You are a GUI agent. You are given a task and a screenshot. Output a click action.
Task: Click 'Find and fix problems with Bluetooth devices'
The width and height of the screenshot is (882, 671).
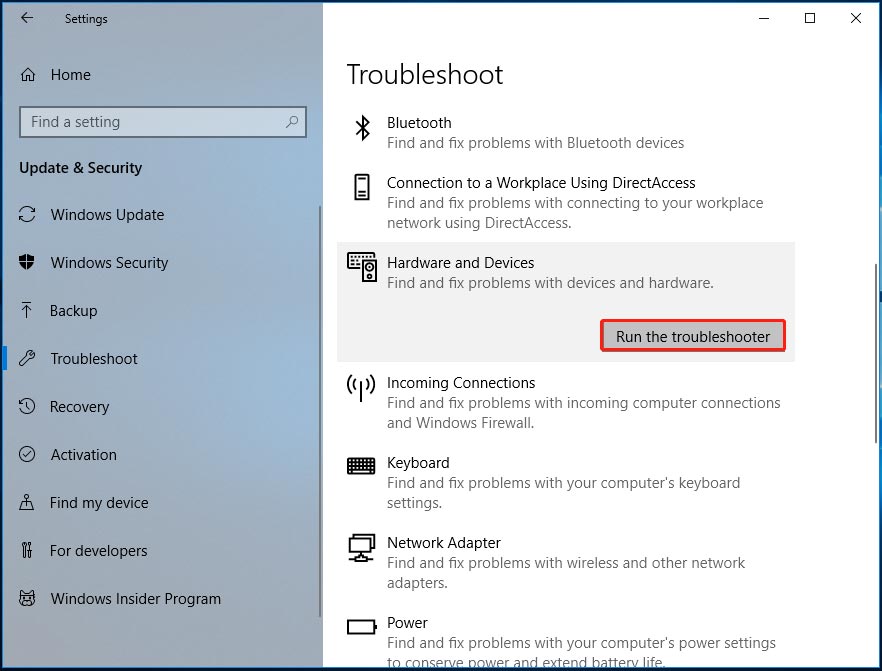536,143
